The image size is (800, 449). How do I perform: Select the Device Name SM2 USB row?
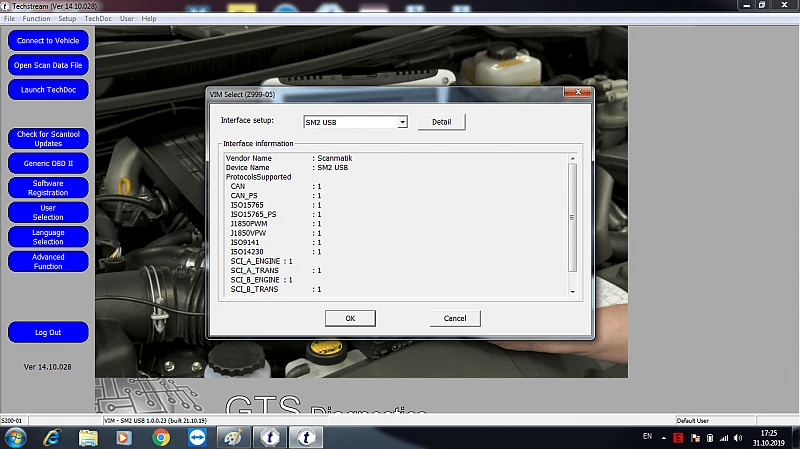tap(287, 167)
